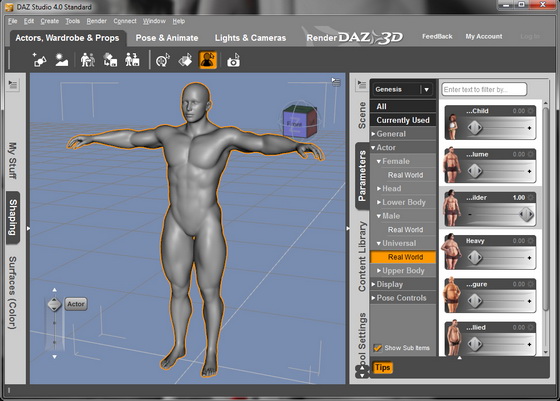
Task: Open the Create menu
Action: [50, 21]
